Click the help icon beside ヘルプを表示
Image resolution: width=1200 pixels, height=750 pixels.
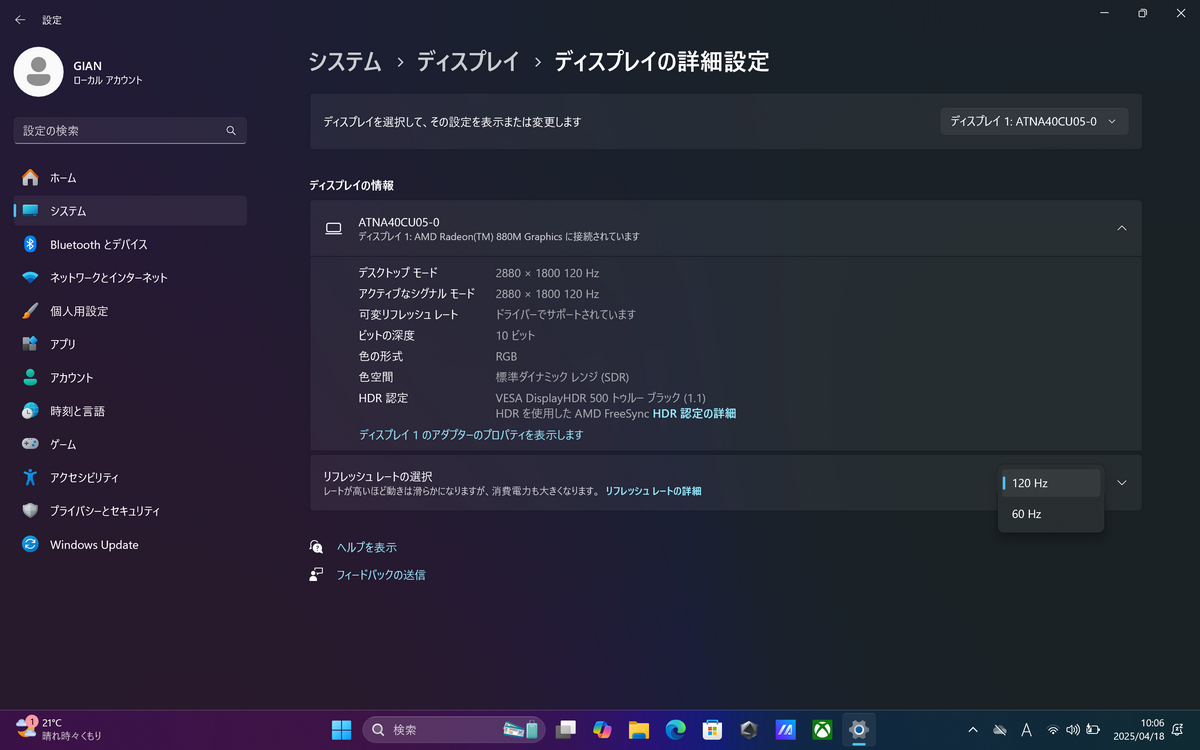point(317,547)
